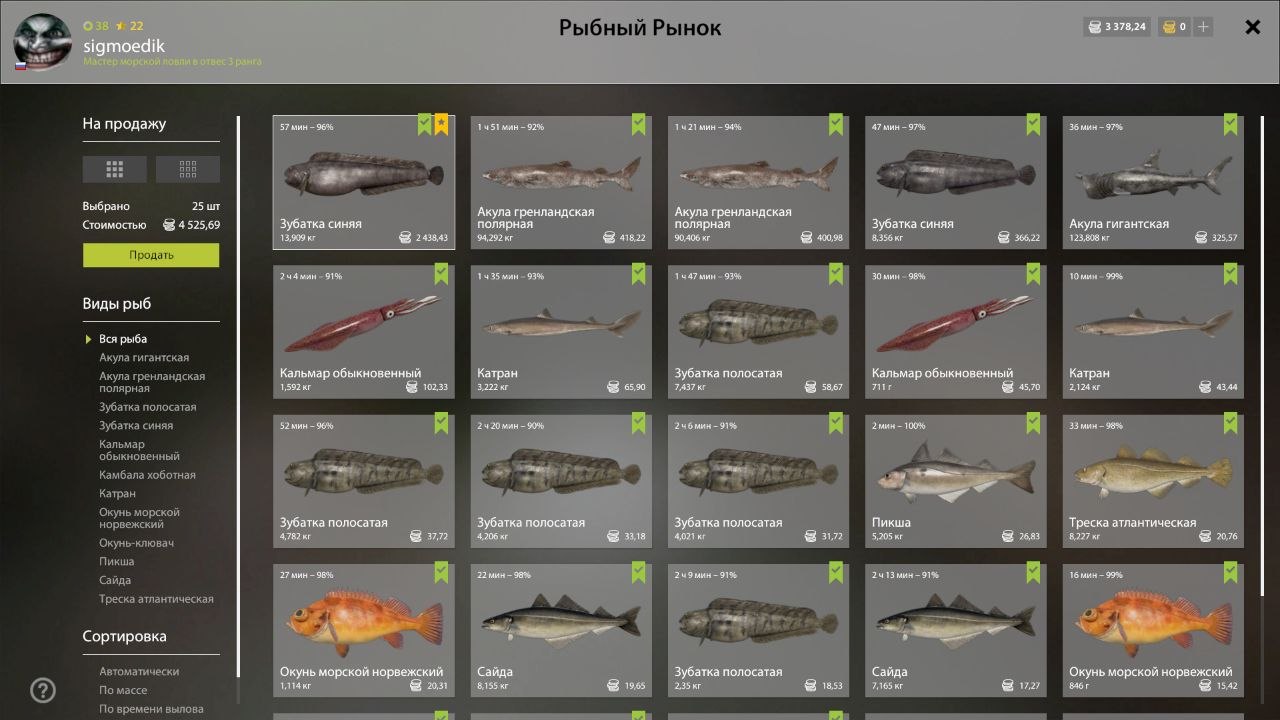Filter by Камбала хоботная
Viewport: 1280px width, 720px height.
(x=147, y=475)
